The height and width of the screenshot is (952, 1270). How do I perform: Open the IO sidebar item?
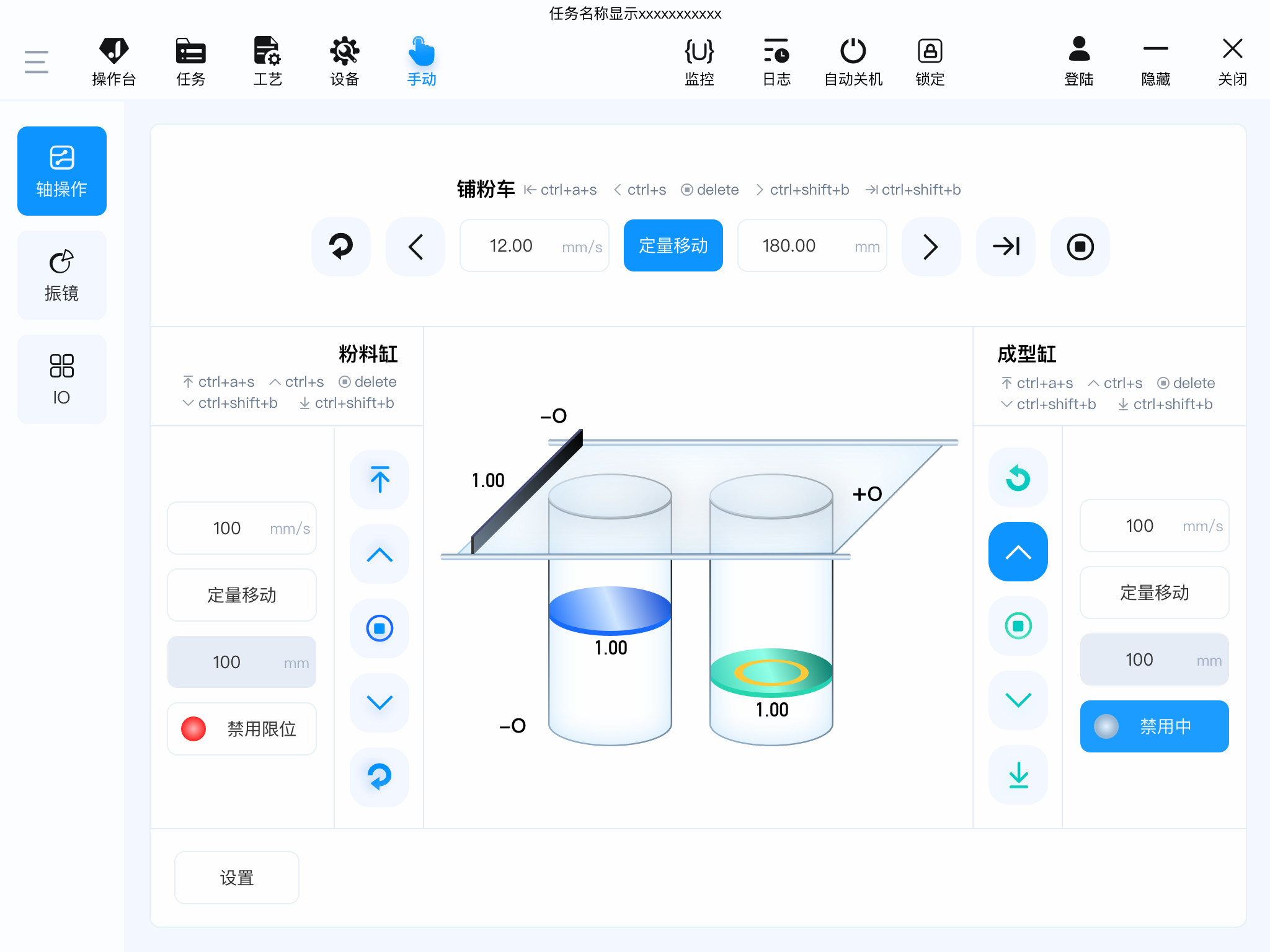(62, 379)
